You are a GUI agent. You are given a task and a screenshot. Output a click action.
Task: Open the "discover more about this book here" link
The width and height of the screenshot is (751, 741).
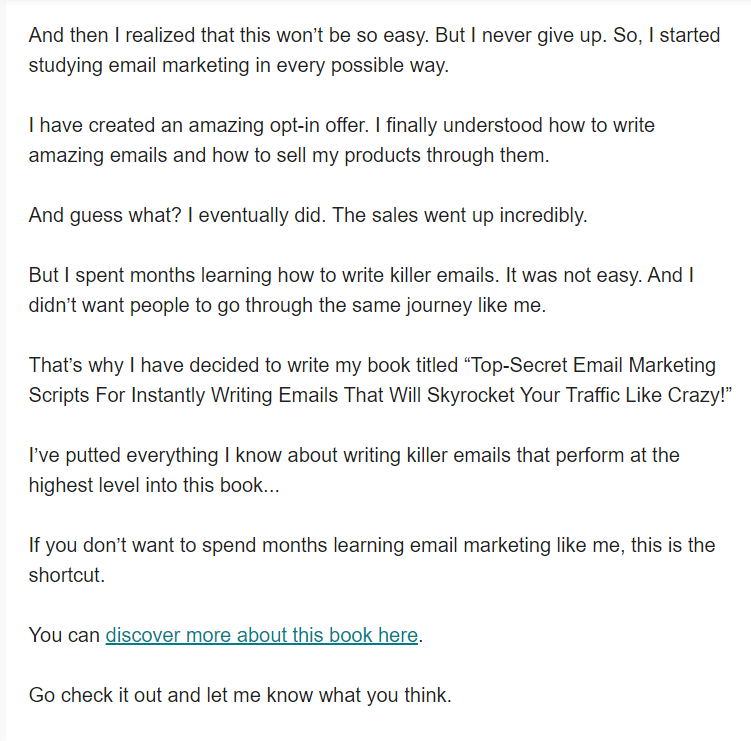tap(261, 635)
